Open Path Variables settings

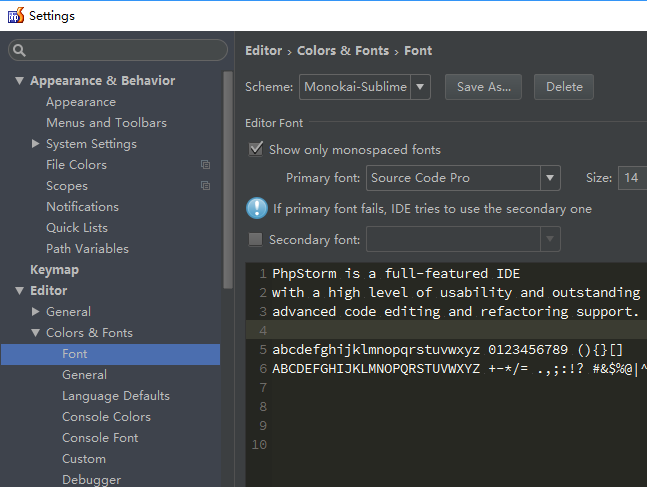87,248
